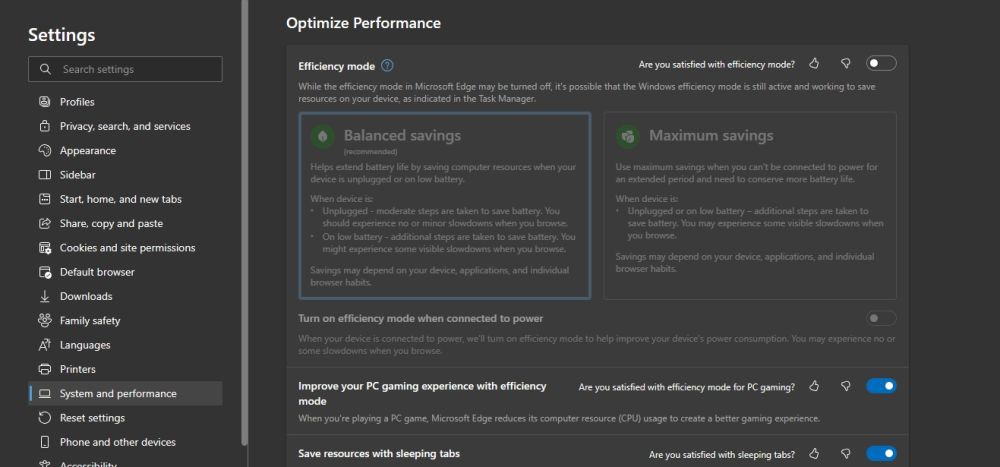Image resolution: width=1000 pixels, height=467 pixels.
Task: Disable PC gaming efficiency mode toggle
Action: [x=881, y=385]
